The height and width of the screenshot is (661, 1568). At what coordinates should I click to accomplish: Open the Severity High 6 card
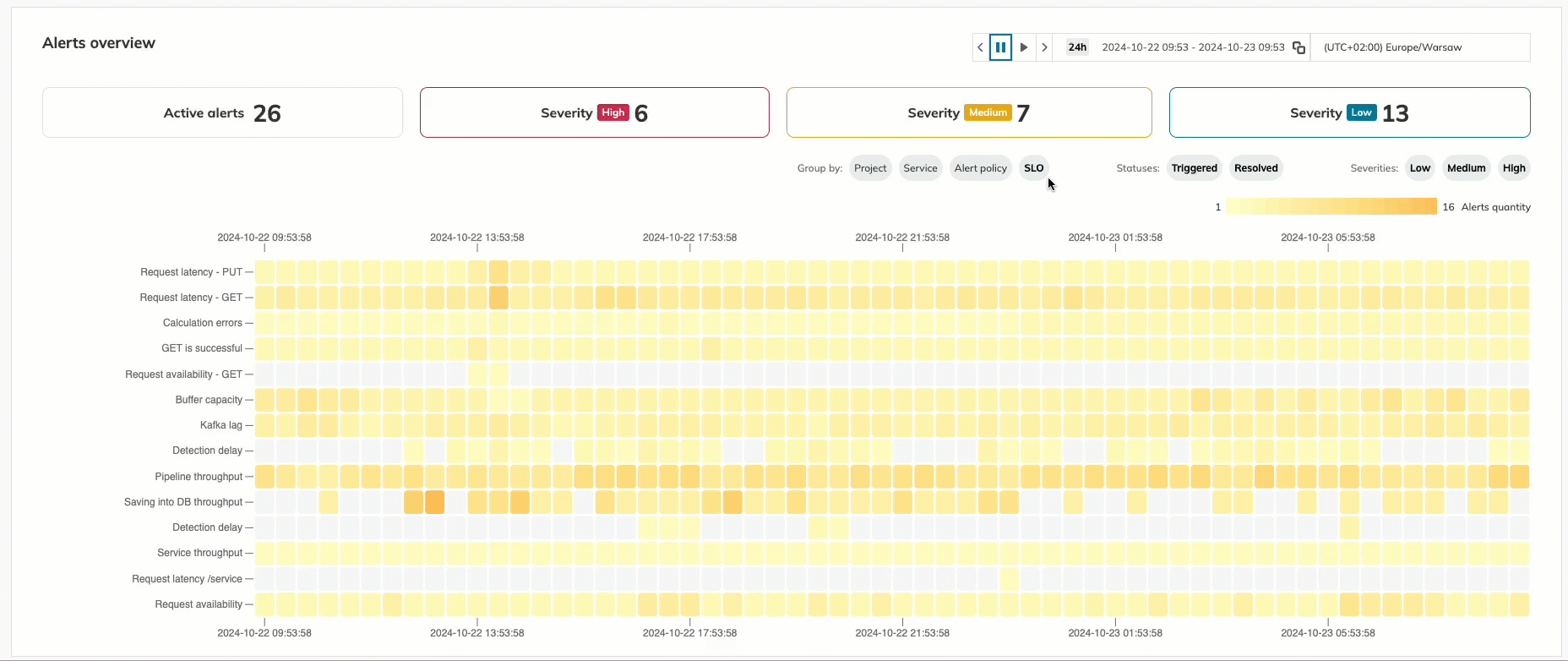(595, 112)
